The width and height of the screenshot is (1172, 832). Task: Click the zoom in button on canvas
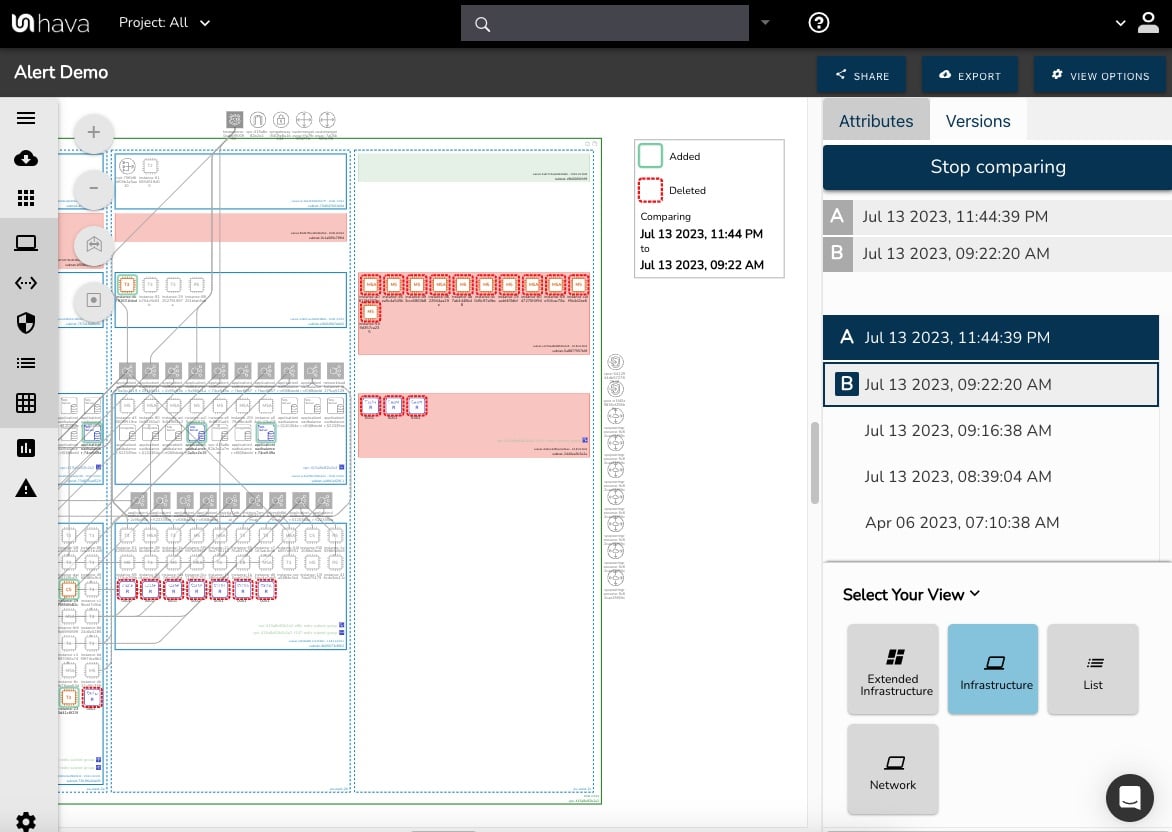coord(93,132)
